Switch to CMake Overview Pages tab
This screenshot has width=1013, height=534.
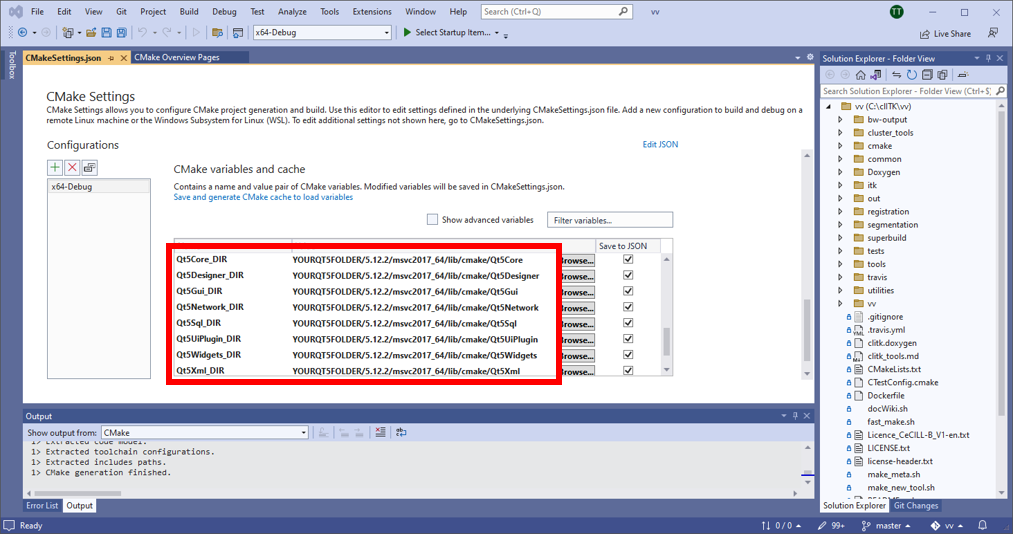click(177, 57)
